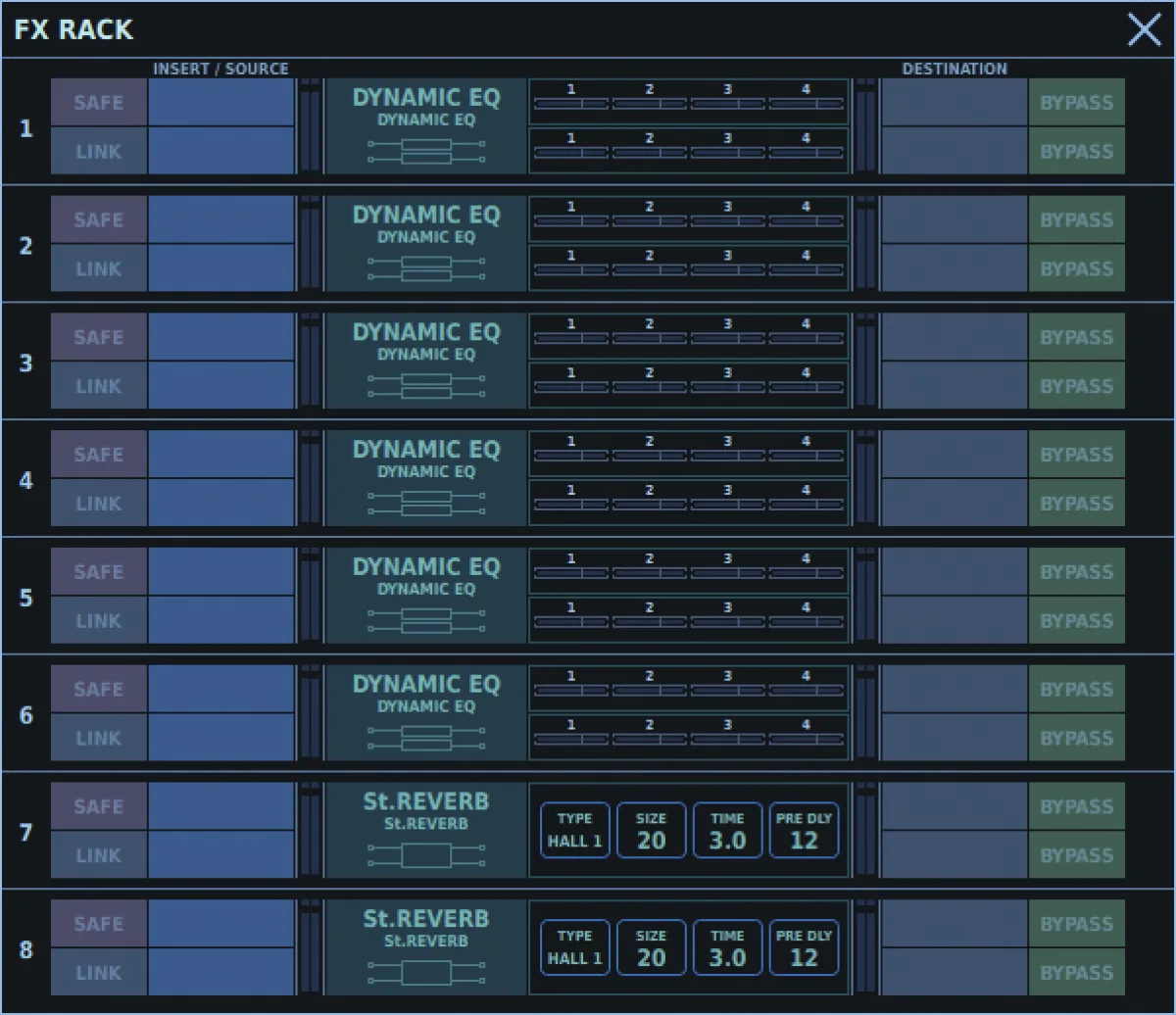Toggle SAFE on rack 6
1176x1015 pixels.
[99, 689]
